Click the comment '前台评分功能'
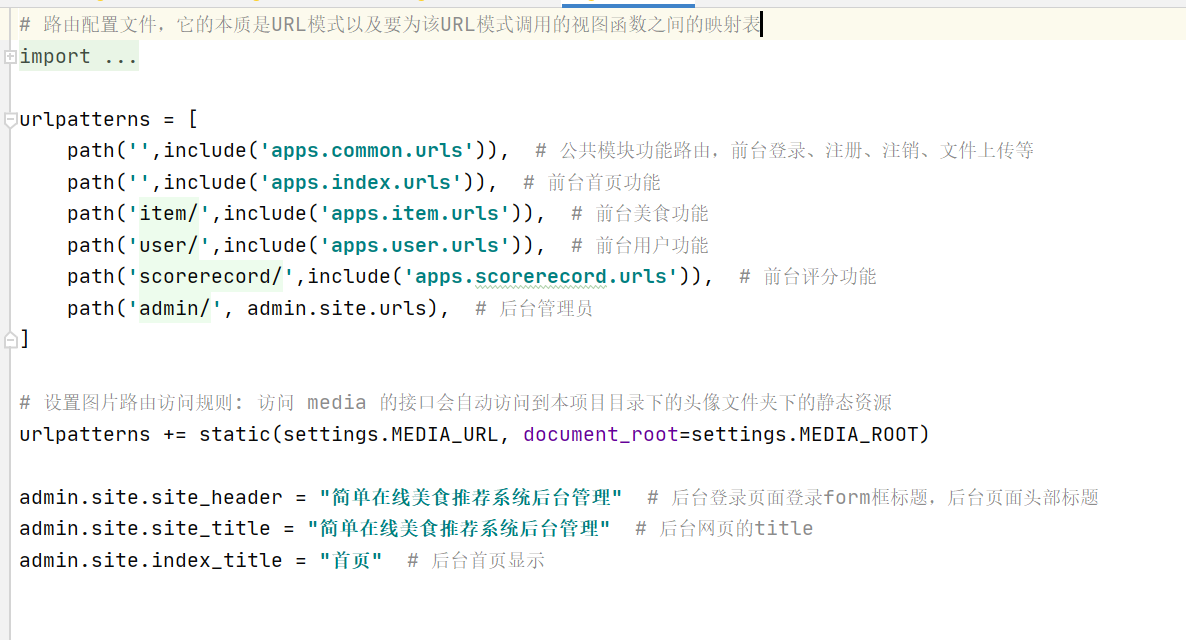1186x640 pixels. [x=808, y=277]
